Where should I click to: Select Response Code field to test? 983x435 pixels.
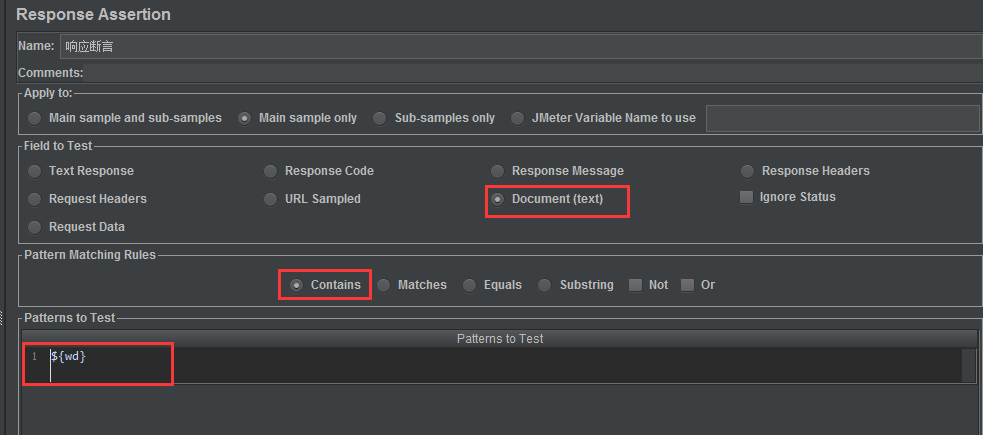270,171
